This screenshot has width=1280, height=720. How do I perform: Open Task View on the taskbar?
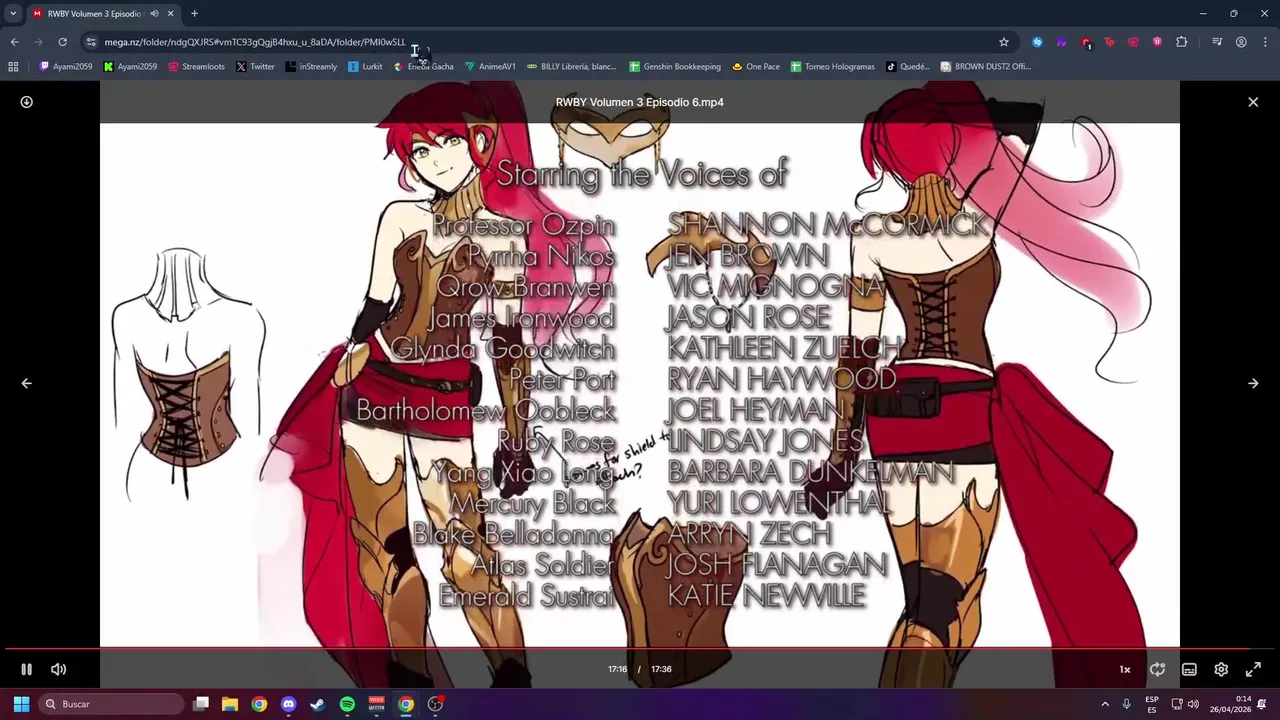(201, 704)
